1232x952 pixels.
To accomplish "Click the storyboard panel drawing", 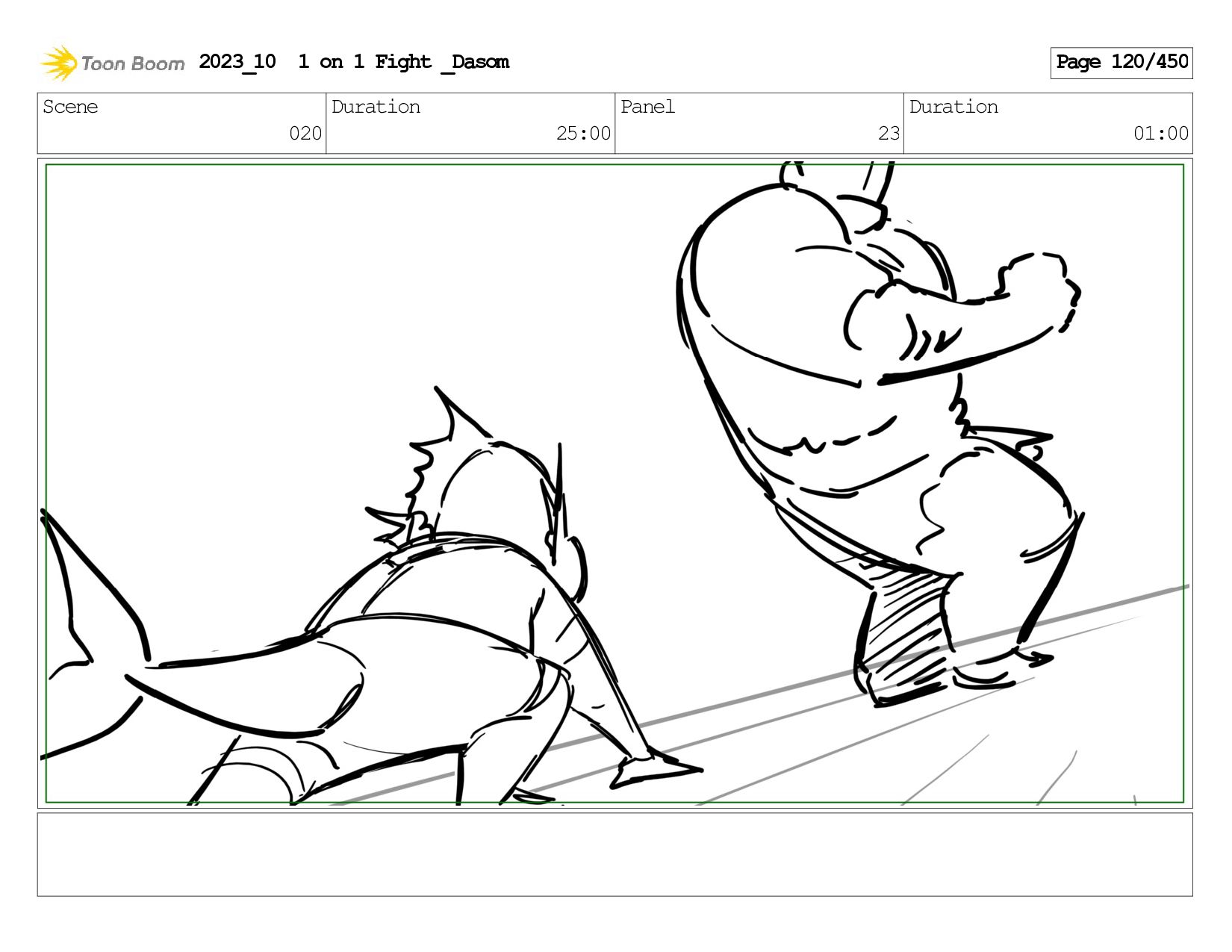I will coord(615,483).
